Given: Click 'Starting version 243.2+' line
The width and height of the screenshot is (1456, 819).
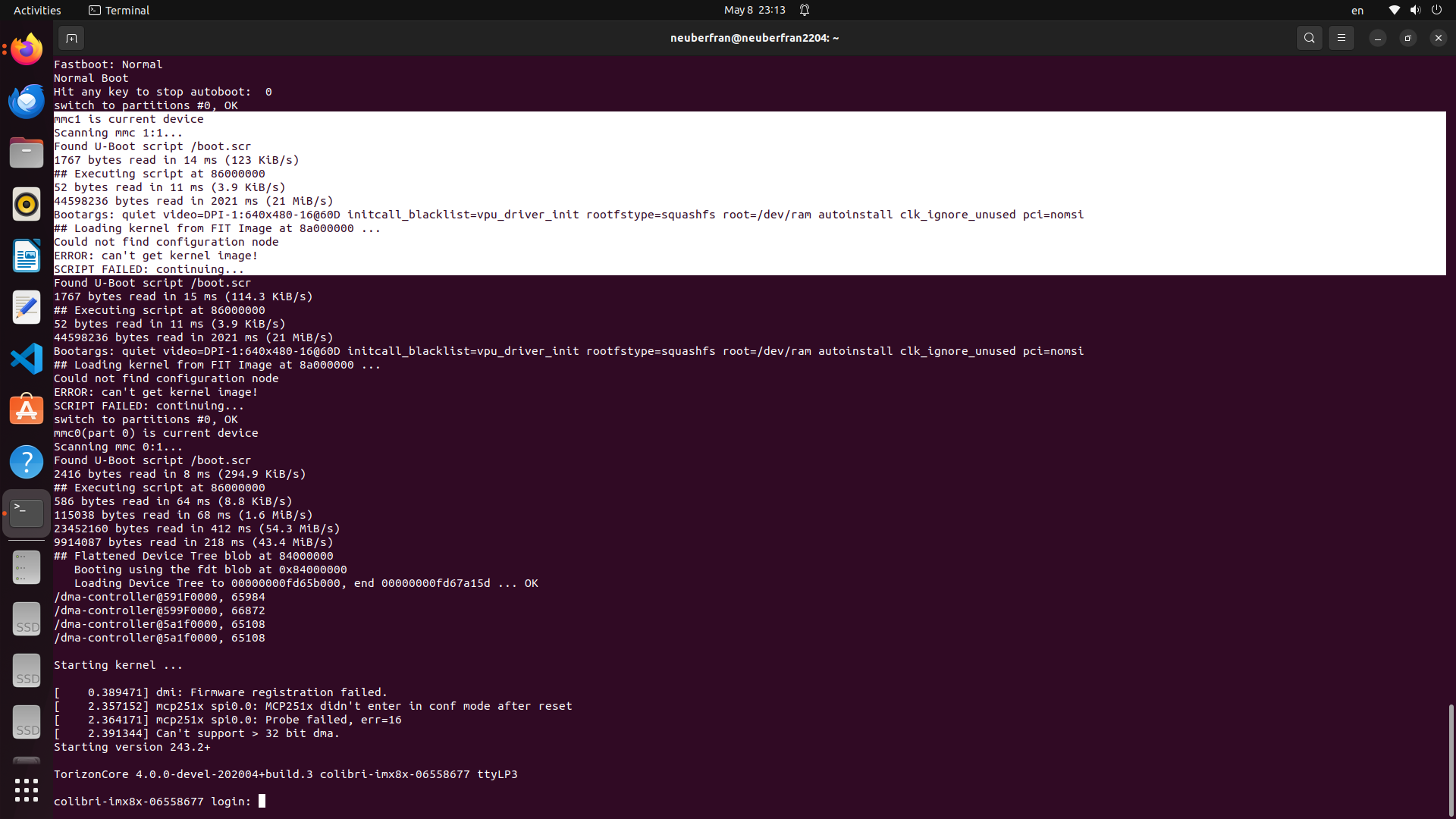Looking at the screenshot, I should tap(132, 747).
